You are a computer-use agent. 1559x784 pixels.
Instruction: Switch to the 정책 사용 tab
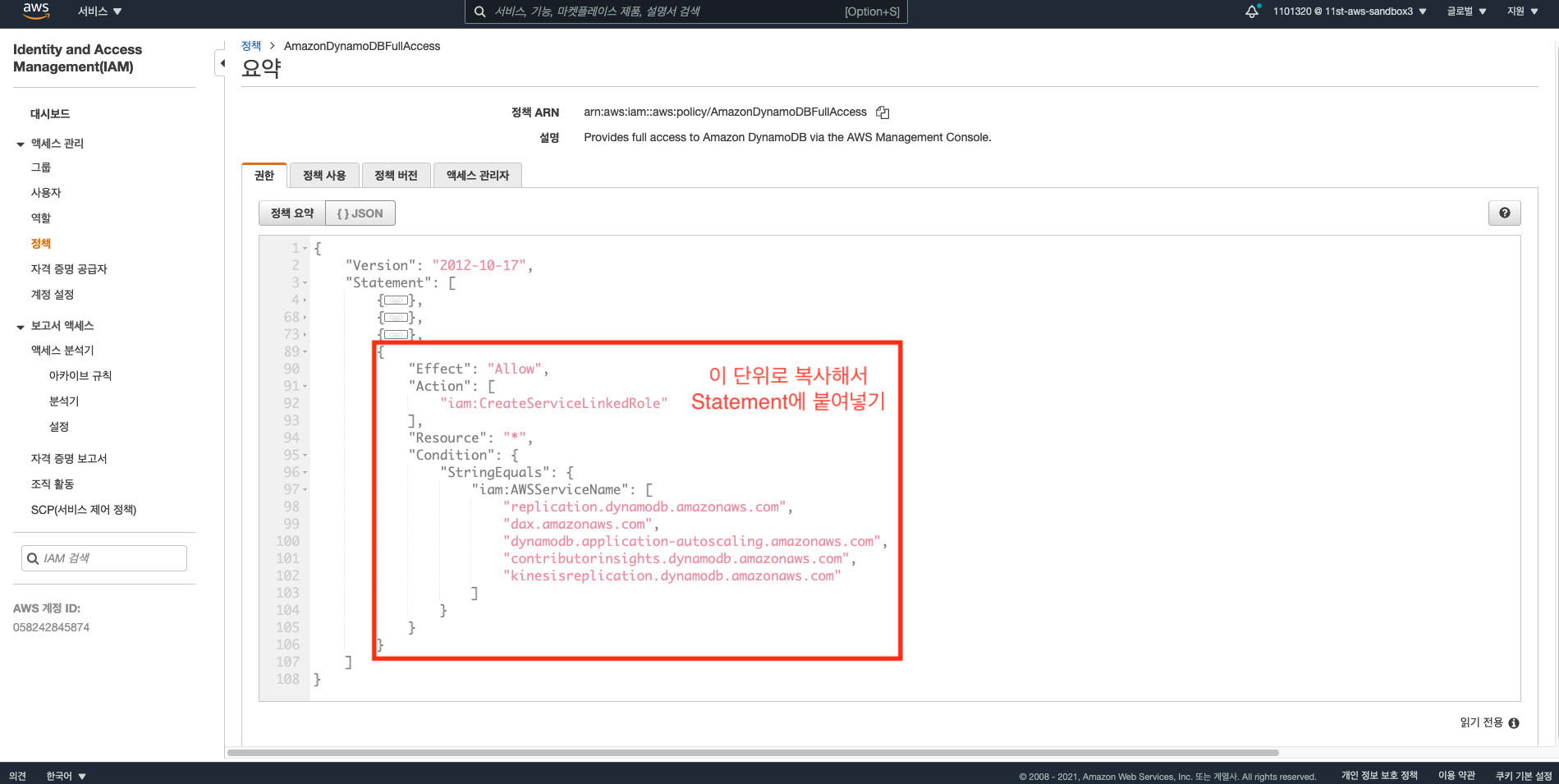pos(324,175)
